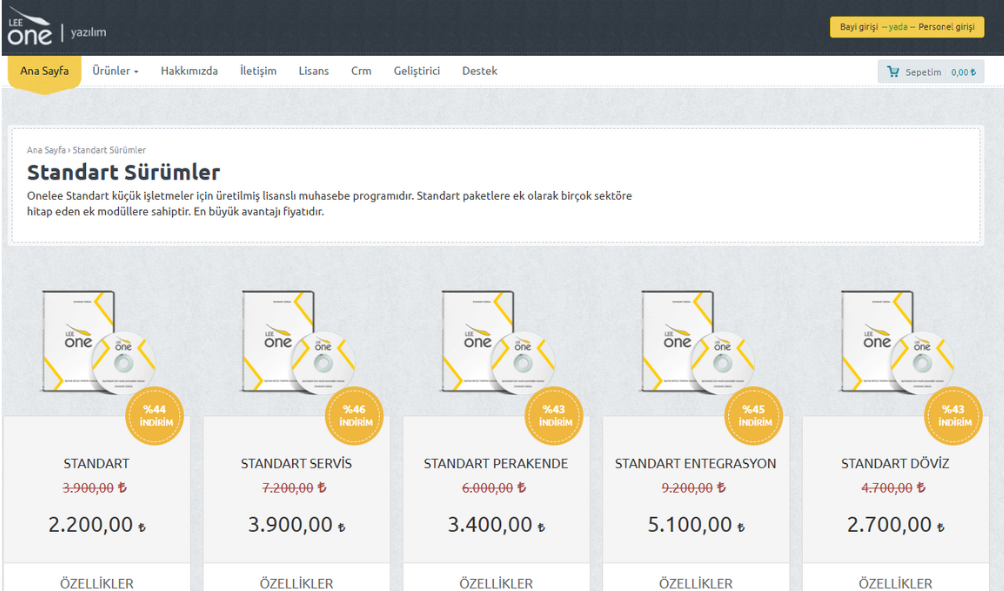Open the Destek menu item
1004x591 pixels.
(480, 71)
